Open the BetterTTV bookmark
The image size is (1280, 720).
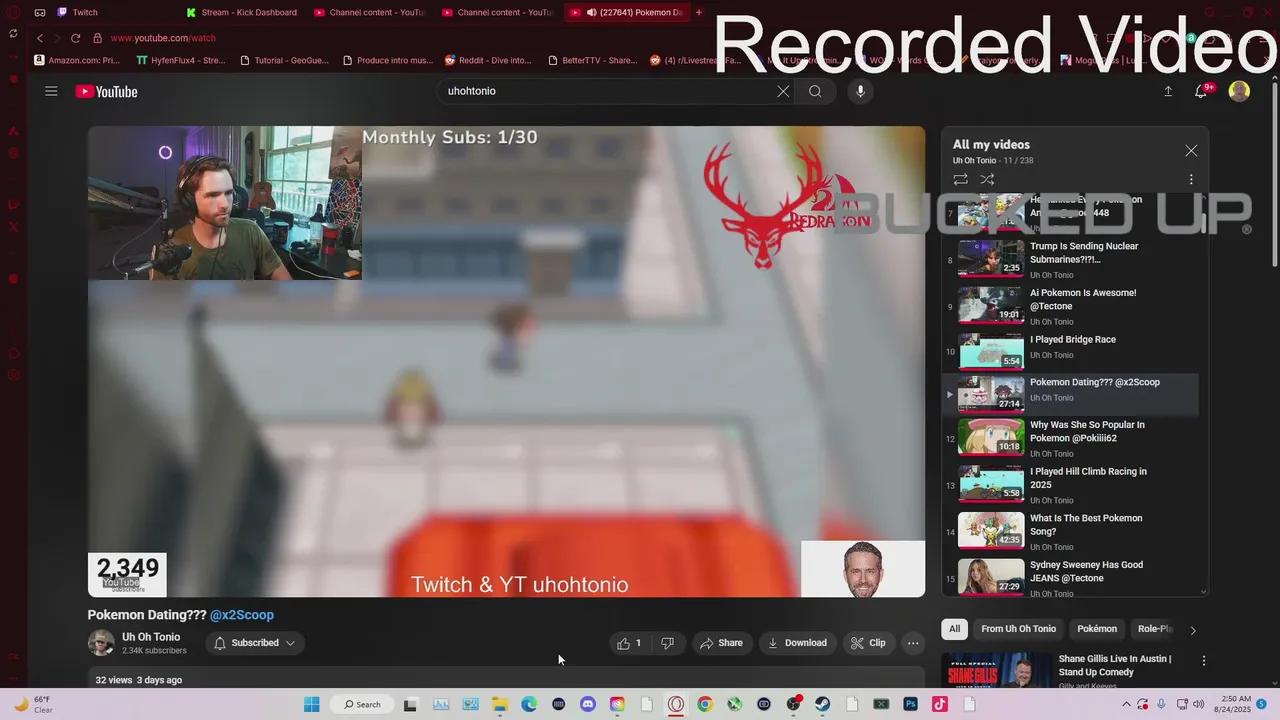pyautogui.click(x=592, y=60)
